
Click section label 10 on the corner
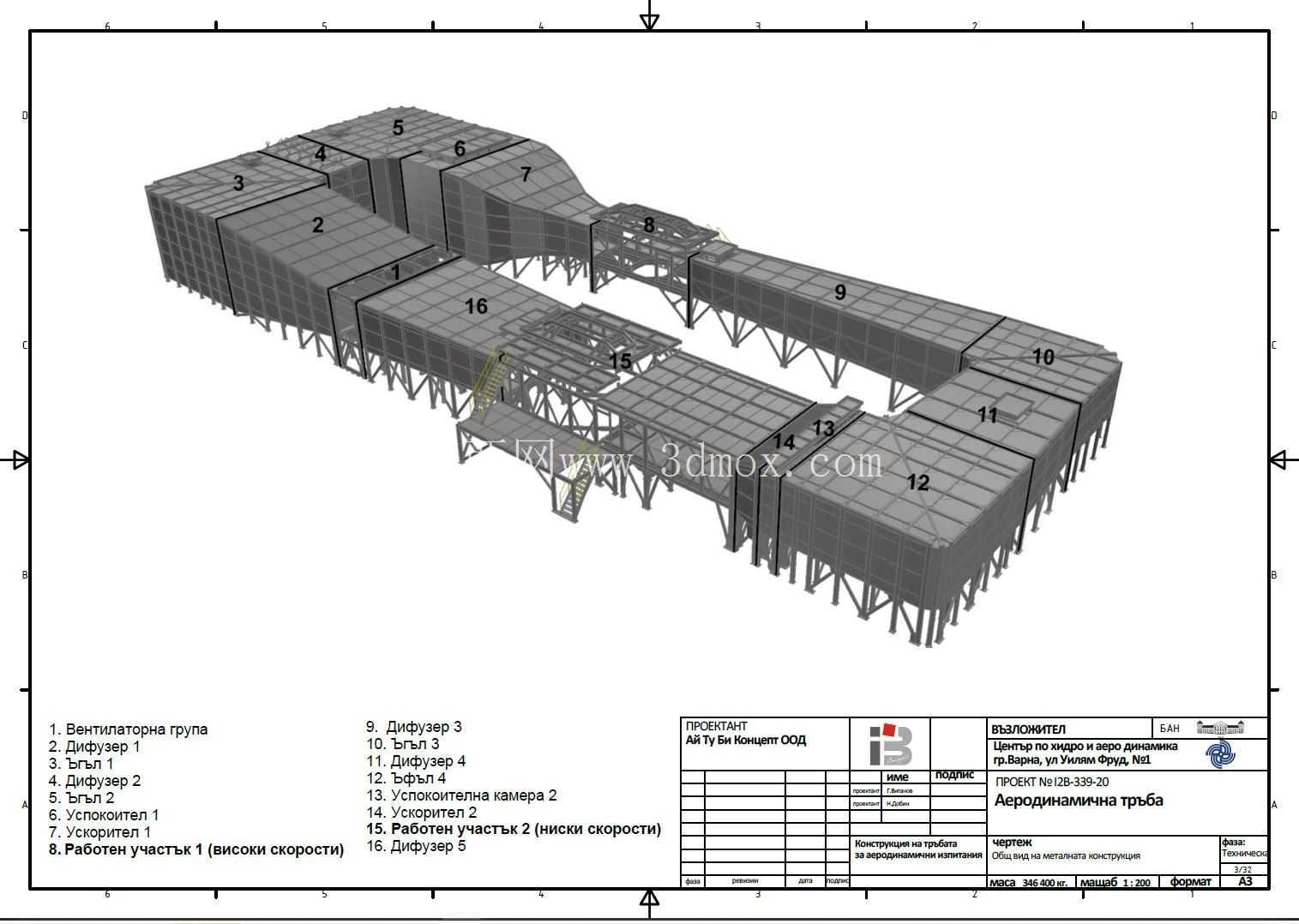(1043, 357)
